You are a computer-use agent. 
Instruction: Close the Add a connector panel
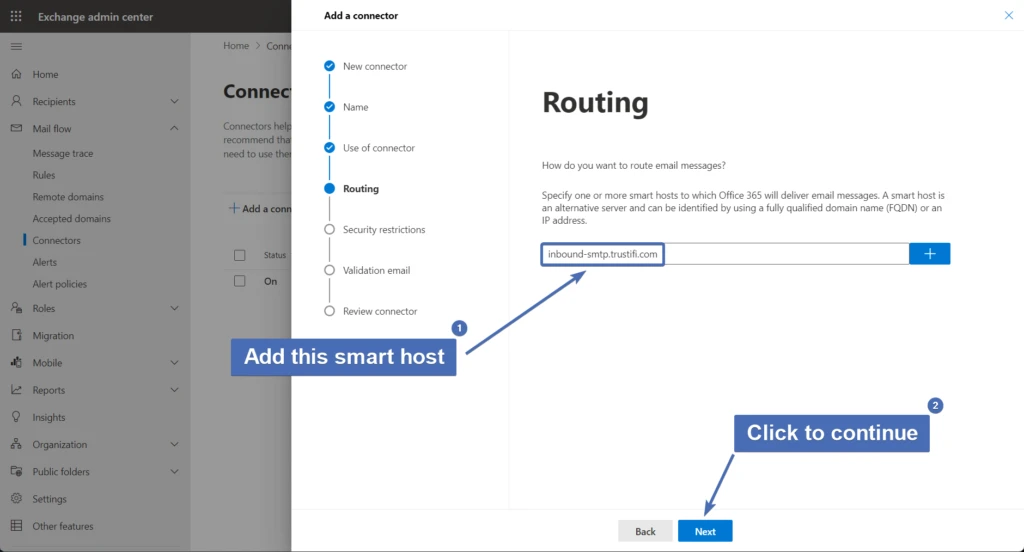coord(1007,15)
